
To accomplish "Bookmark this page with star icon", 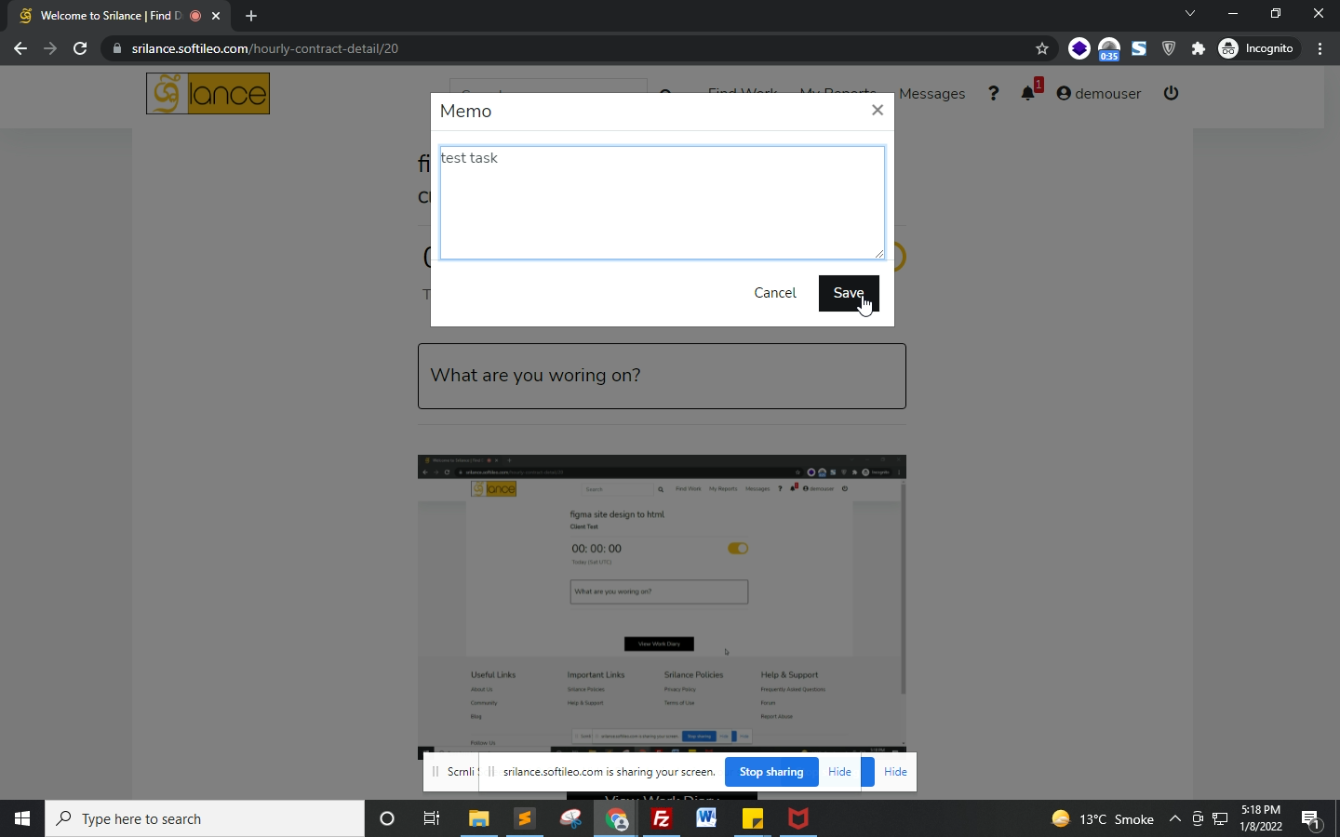I will tap(1042, 48).
